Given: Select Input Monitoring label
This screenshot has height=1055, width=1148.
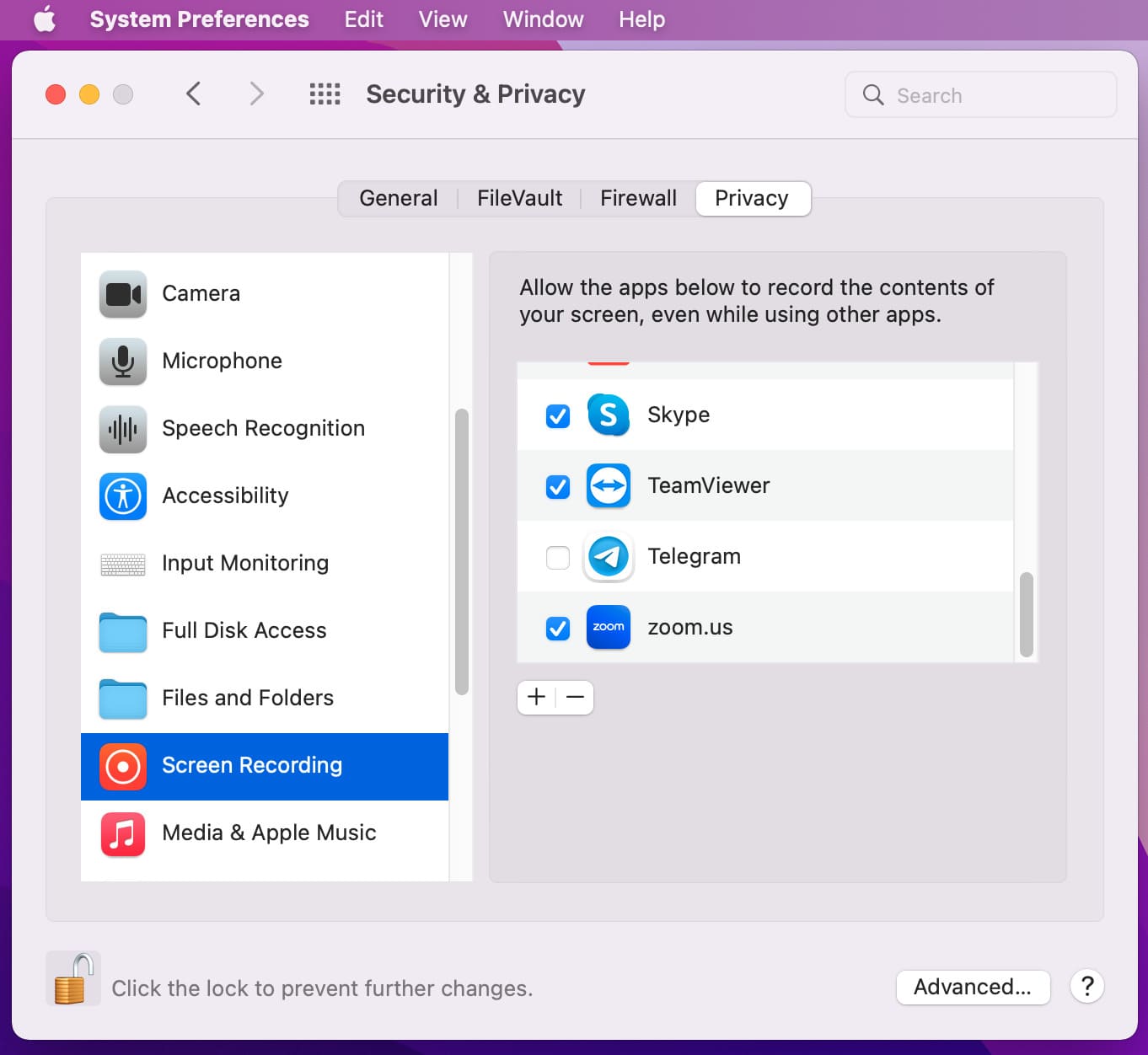Looking at the screenshot, I should [245, 563].
